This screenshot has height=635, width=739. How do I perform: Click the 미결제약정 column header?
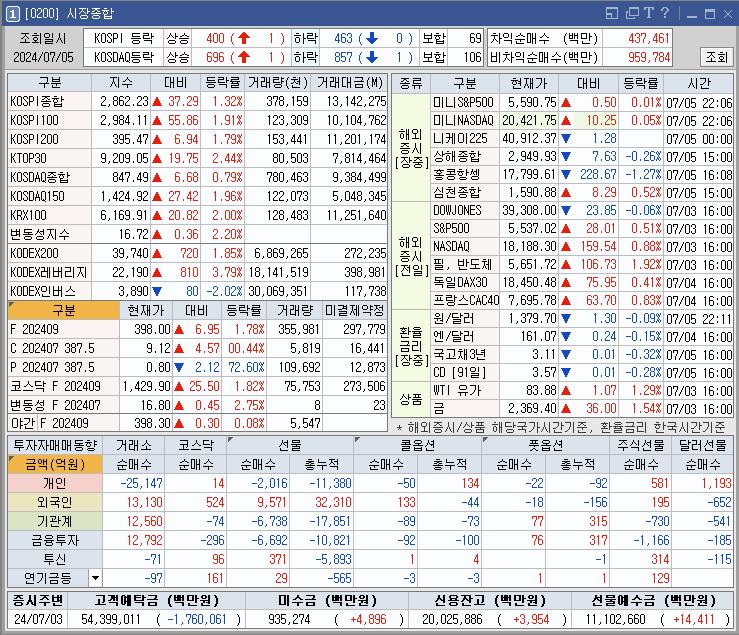click(x=355, y=310)
